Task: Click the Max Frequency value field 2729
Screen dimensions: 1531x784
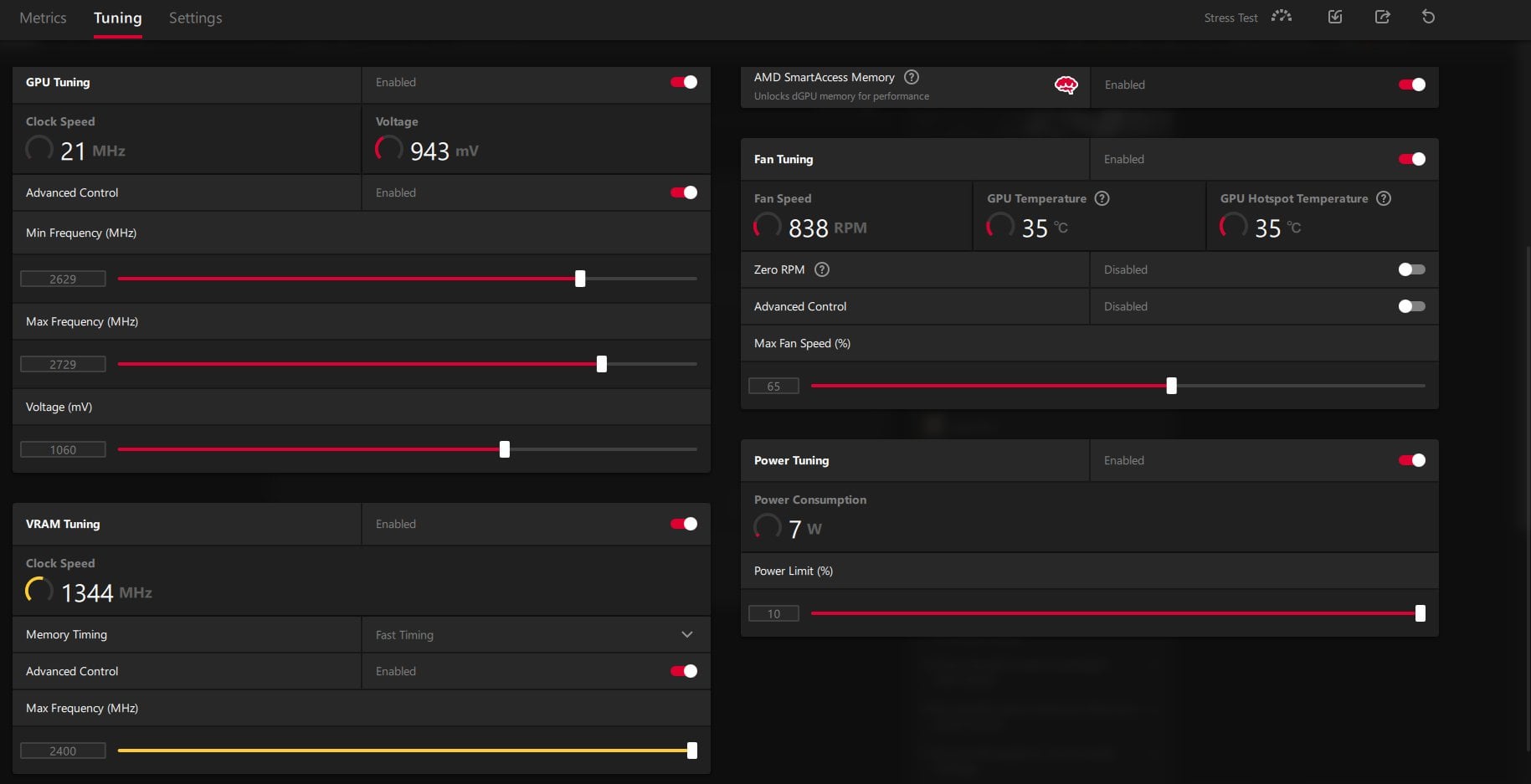Action: tap(63, 364)
